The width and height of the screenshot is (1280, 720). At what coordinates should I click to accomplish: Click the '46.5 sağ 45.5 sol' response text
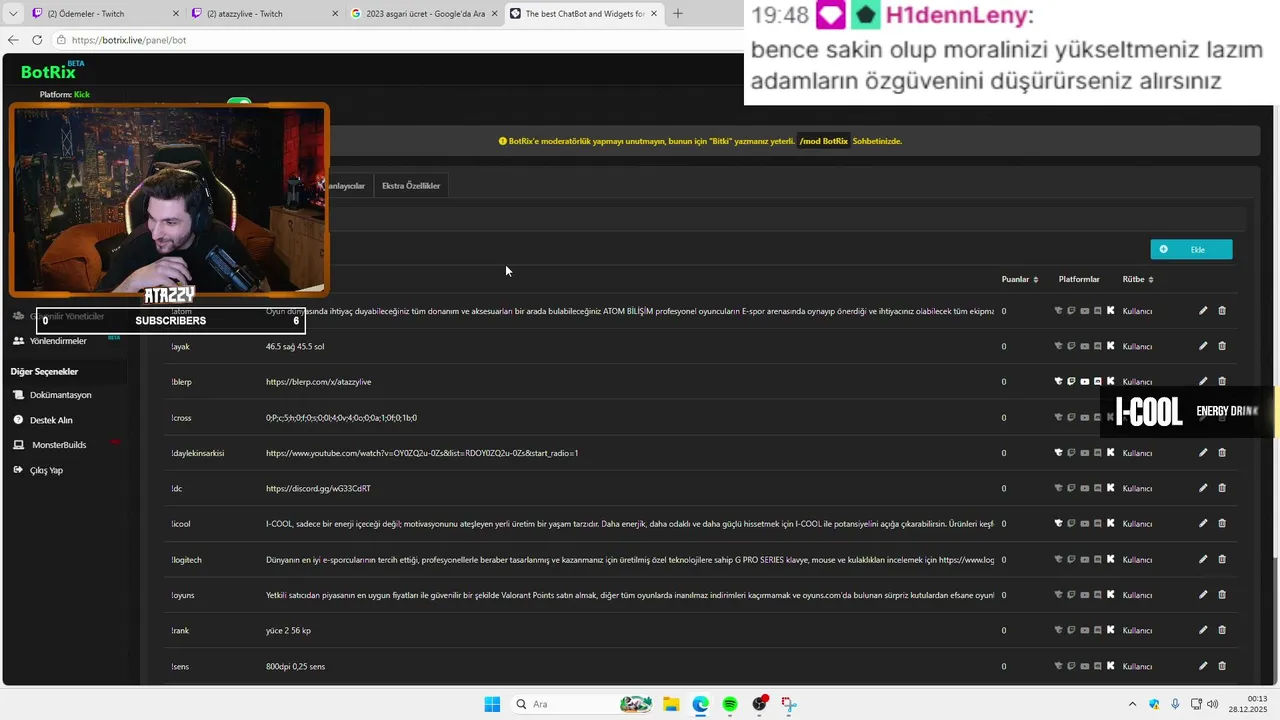295,346
